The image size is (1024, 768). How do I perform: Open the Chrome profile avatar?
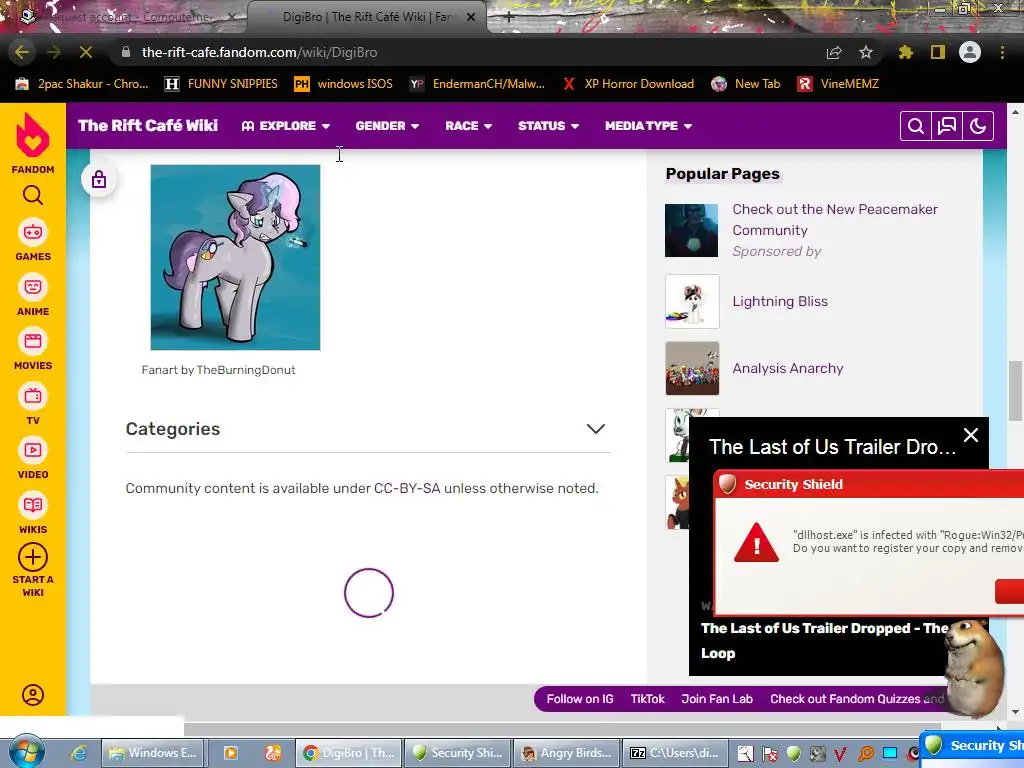pos(970,52)
